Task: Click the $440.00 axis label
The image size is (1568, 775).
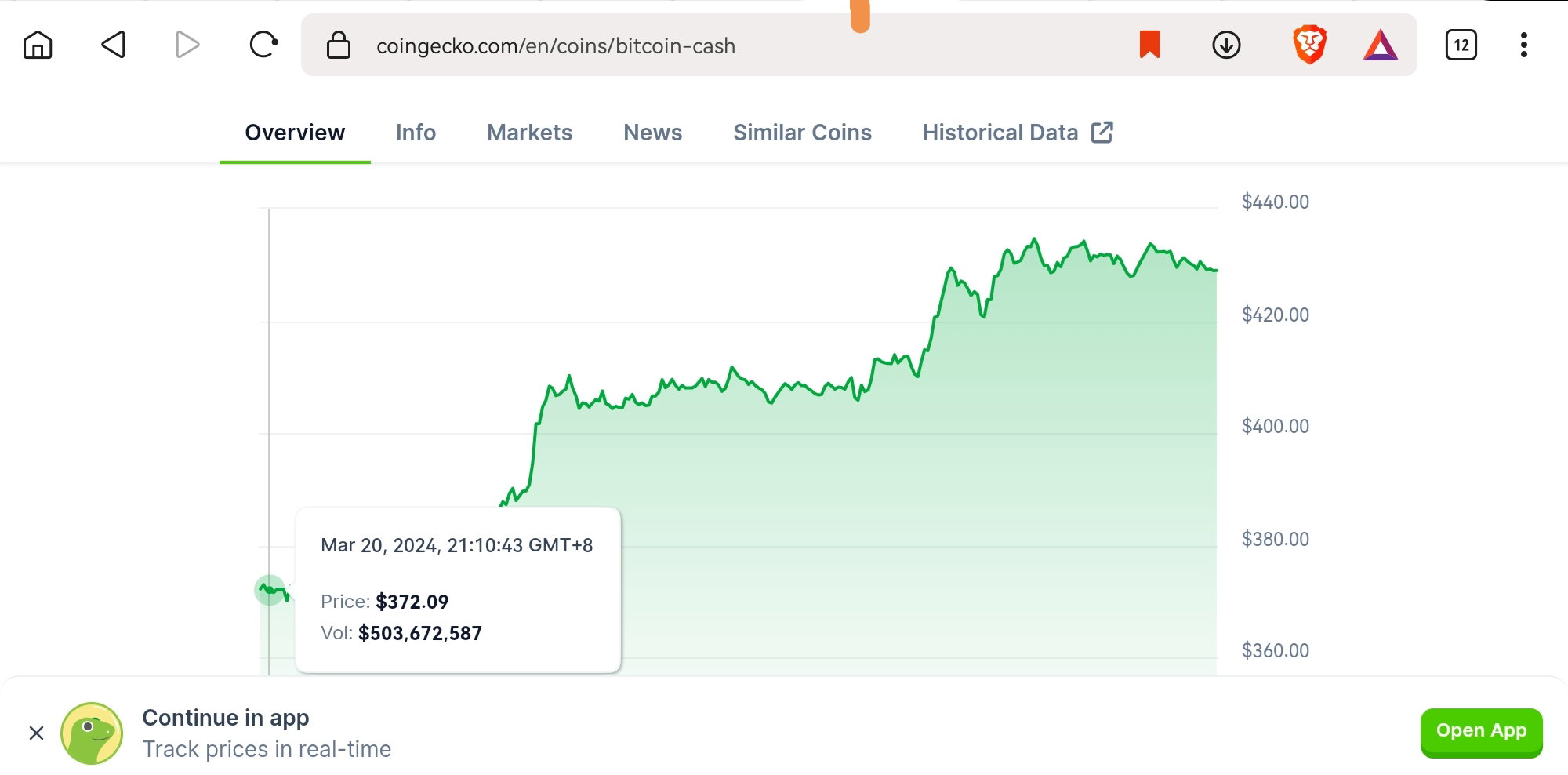Action: tap(1276, 202)
